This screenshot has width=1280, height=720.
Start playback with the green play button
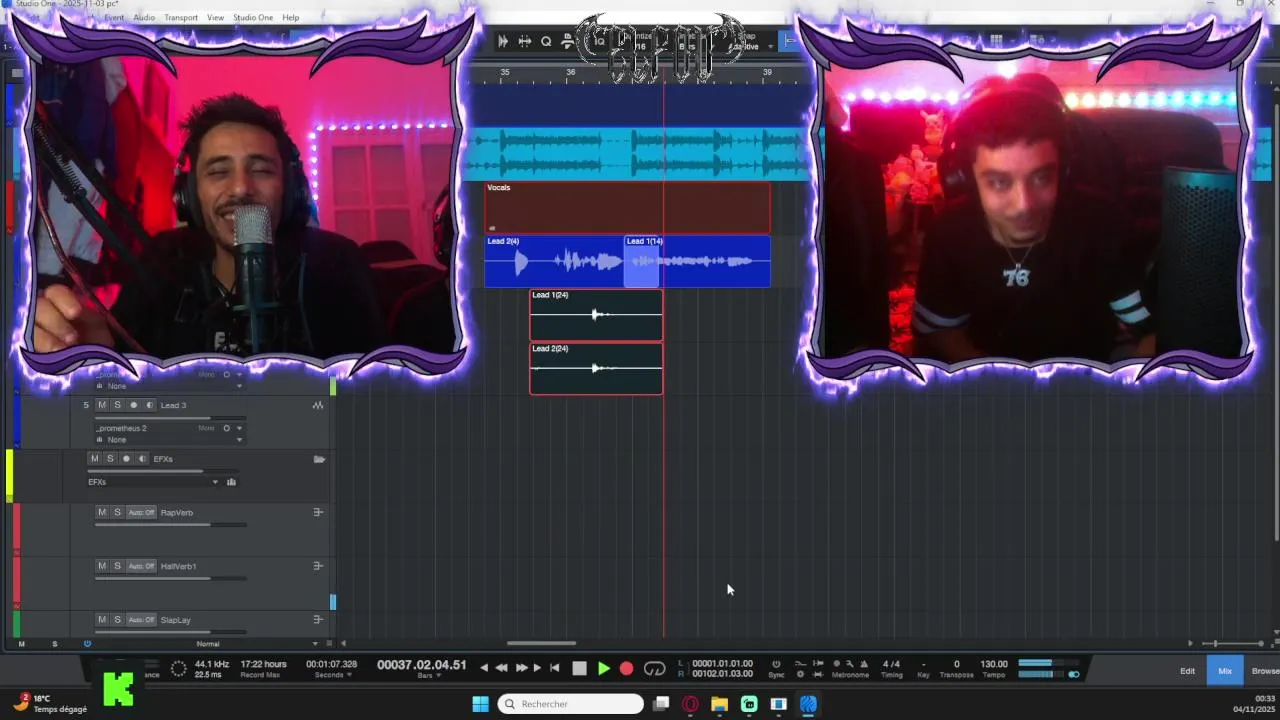tap(604, 668)
